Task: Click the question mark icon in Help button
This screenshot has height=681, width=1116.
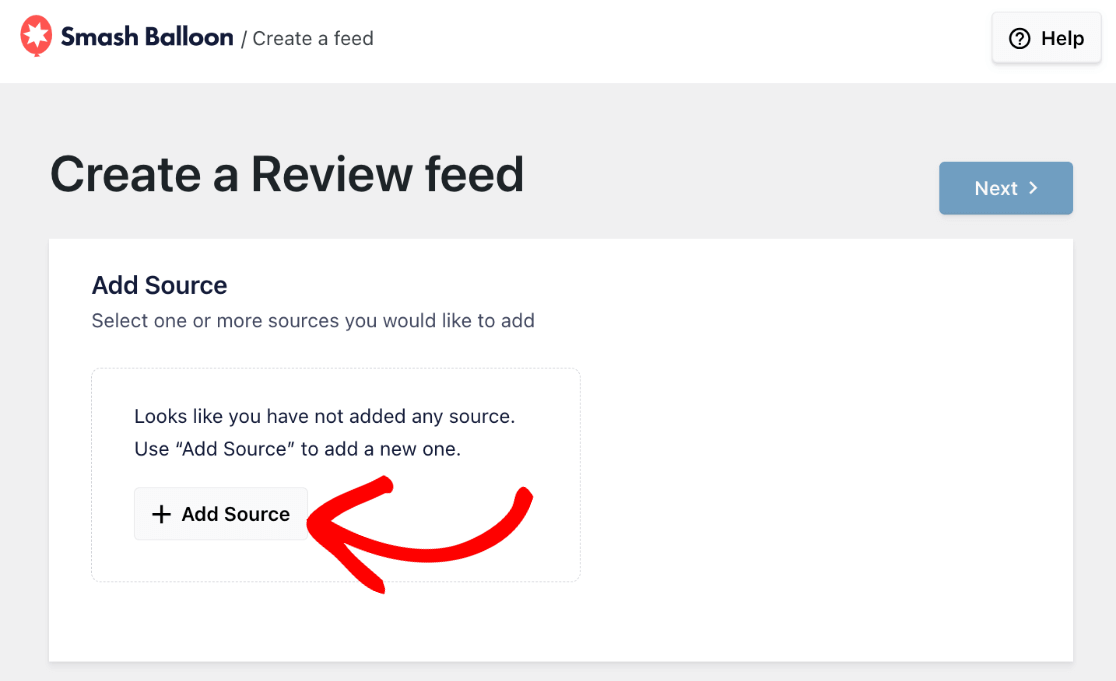Action: [x=1018, y=38]
